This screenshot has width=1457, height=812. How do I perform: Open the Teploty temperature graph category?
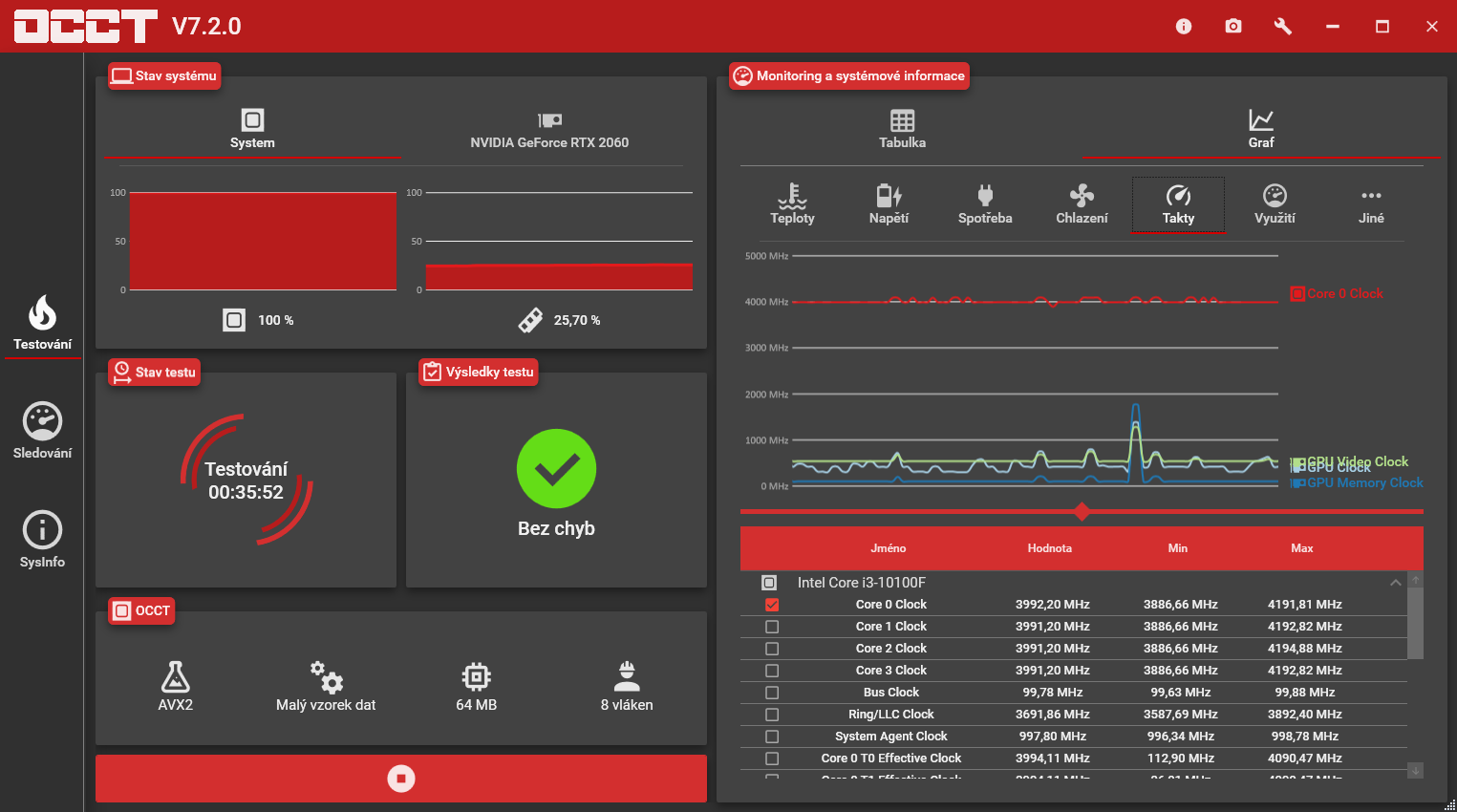point(792,203)
